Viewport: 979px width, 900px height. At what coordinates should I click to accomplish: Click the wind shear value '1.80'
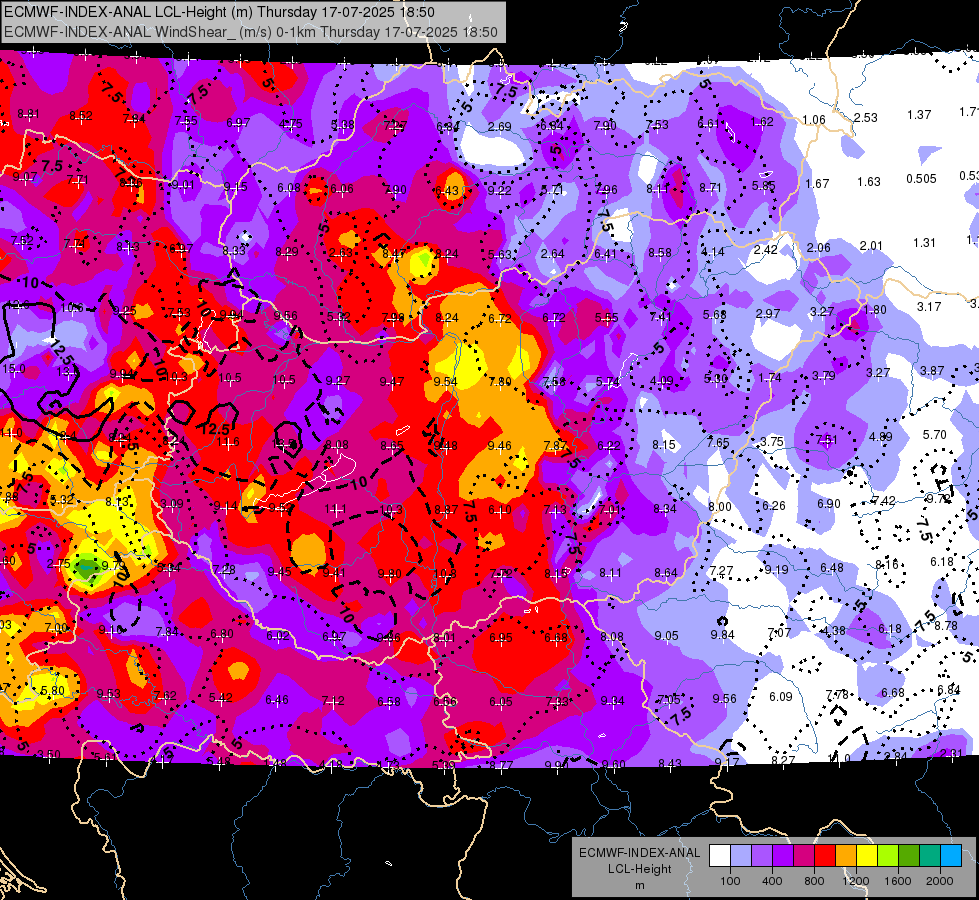coord(875,310)
